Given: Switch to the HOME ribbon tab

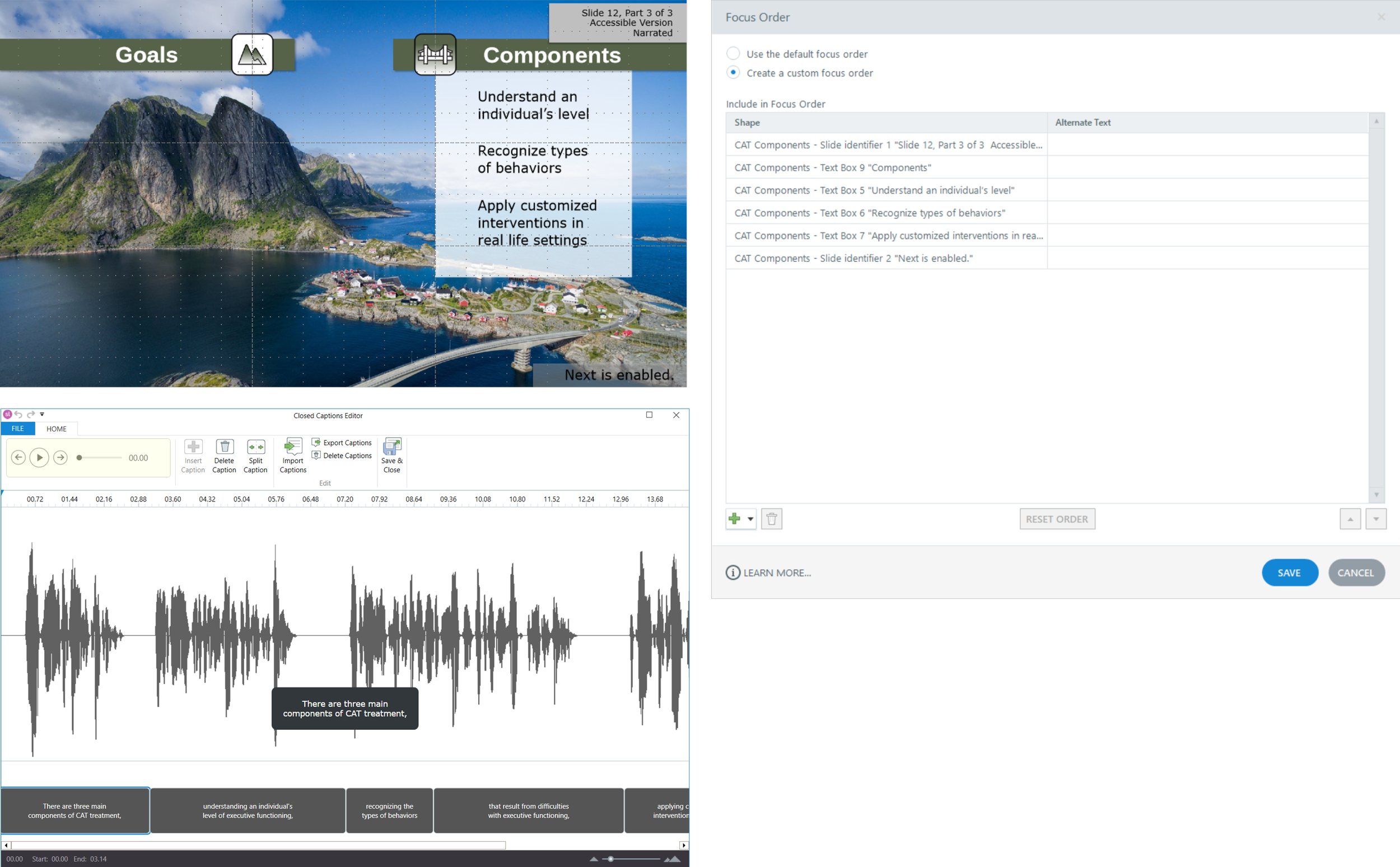Looking at the screenshot, I should click(x=56, y=428).
